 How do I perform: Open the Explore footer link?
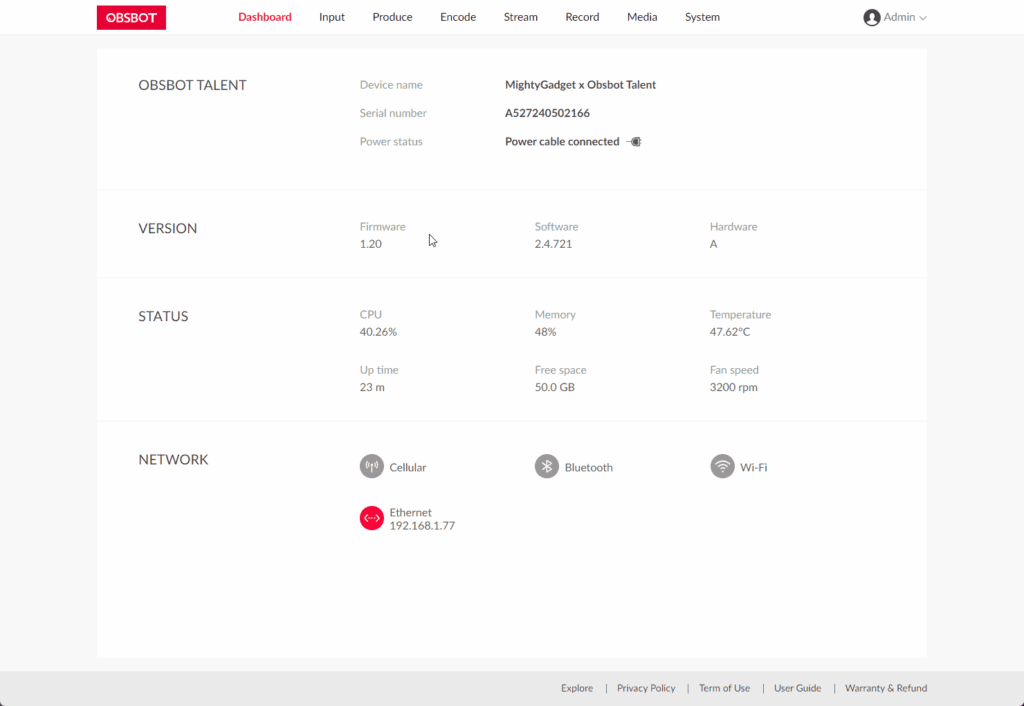point(577,688)
